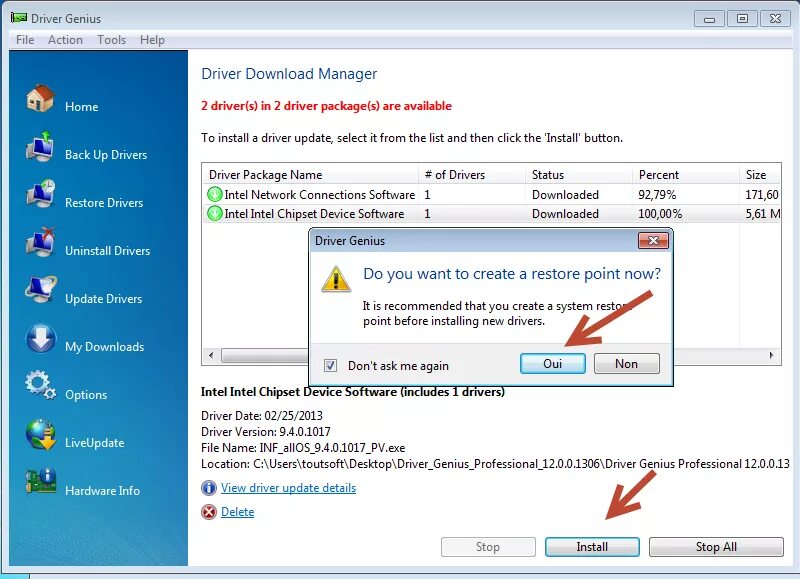
Task: Click the Delete link
Action: tap(237, 512)
